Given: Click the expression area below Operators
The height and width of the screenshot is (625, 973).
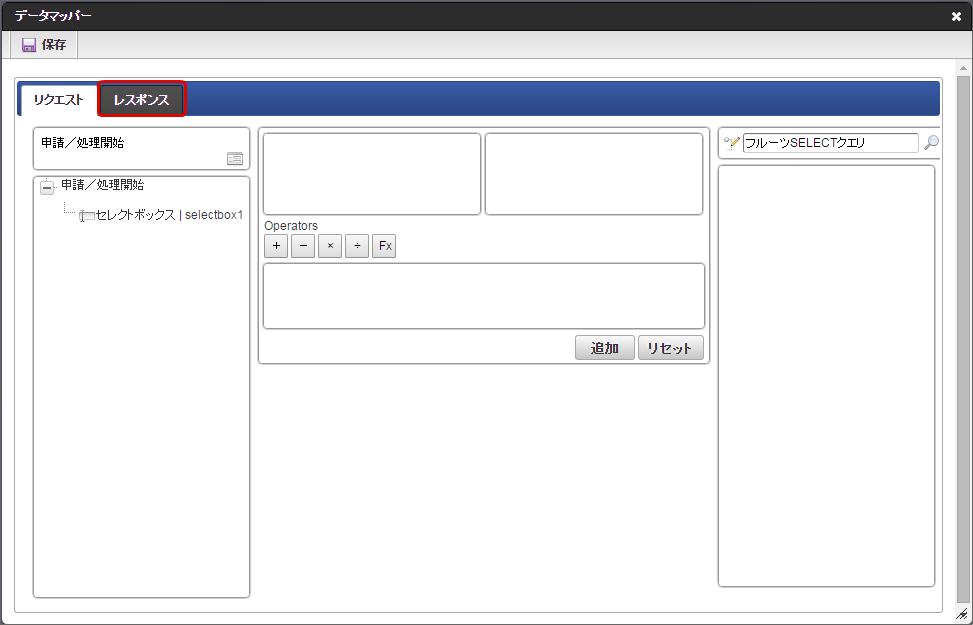Looking at the screenshot, I should (484, 296).
